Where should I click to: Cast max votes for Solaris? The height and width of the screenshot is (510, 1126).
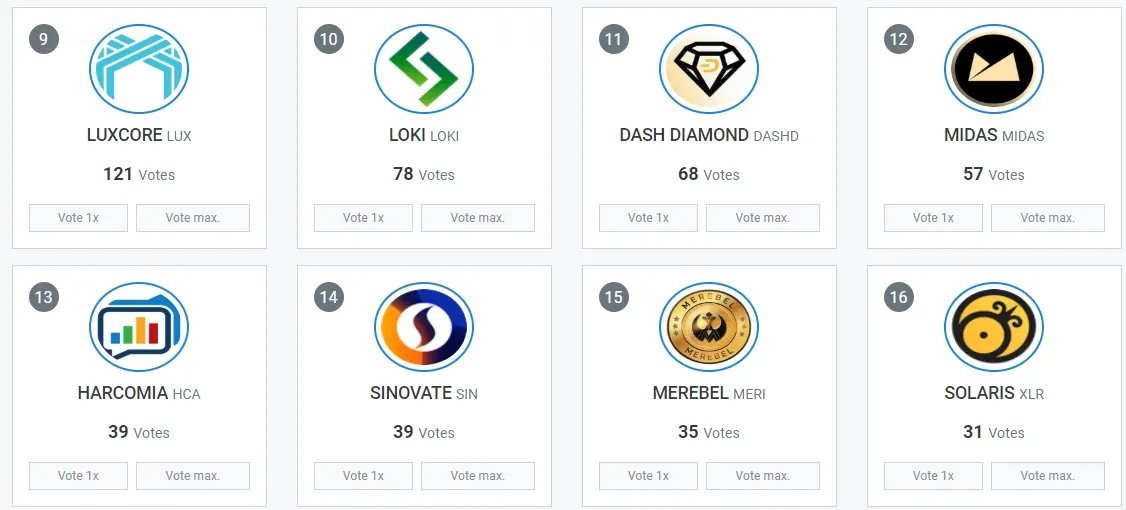pyautogui.click(x=1048, y=476)
